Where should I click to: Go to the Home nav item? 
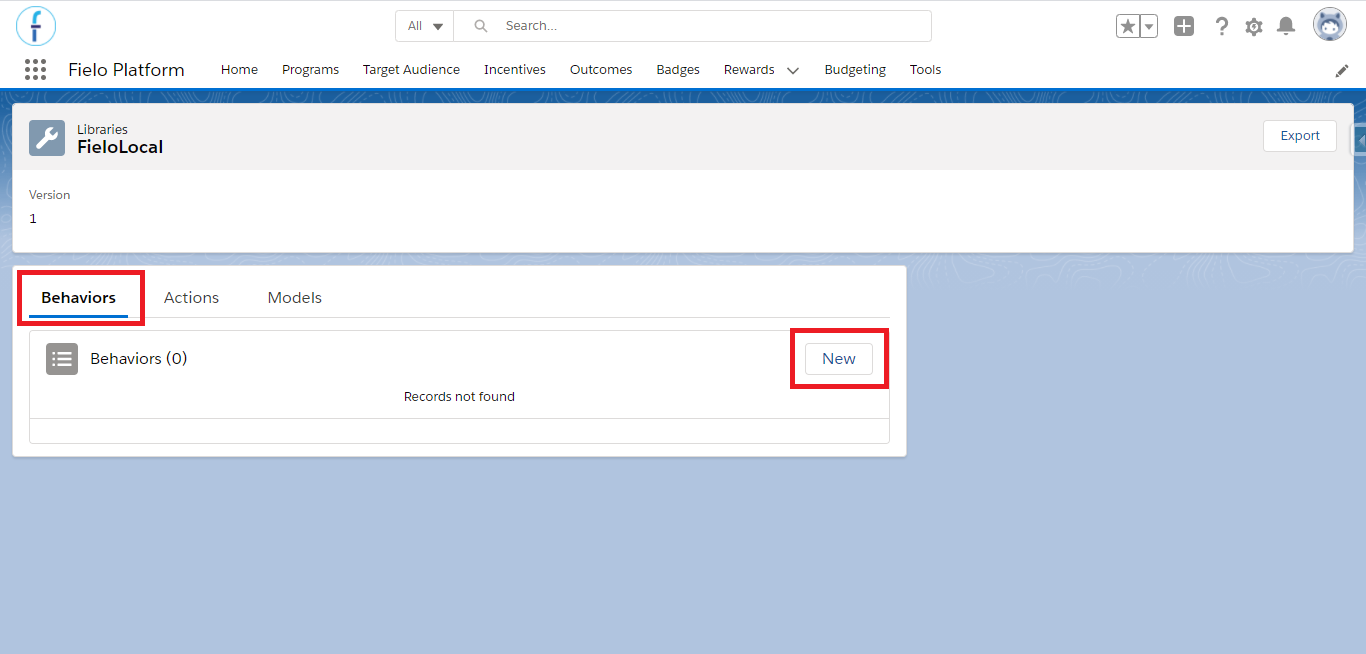[239, 70]
